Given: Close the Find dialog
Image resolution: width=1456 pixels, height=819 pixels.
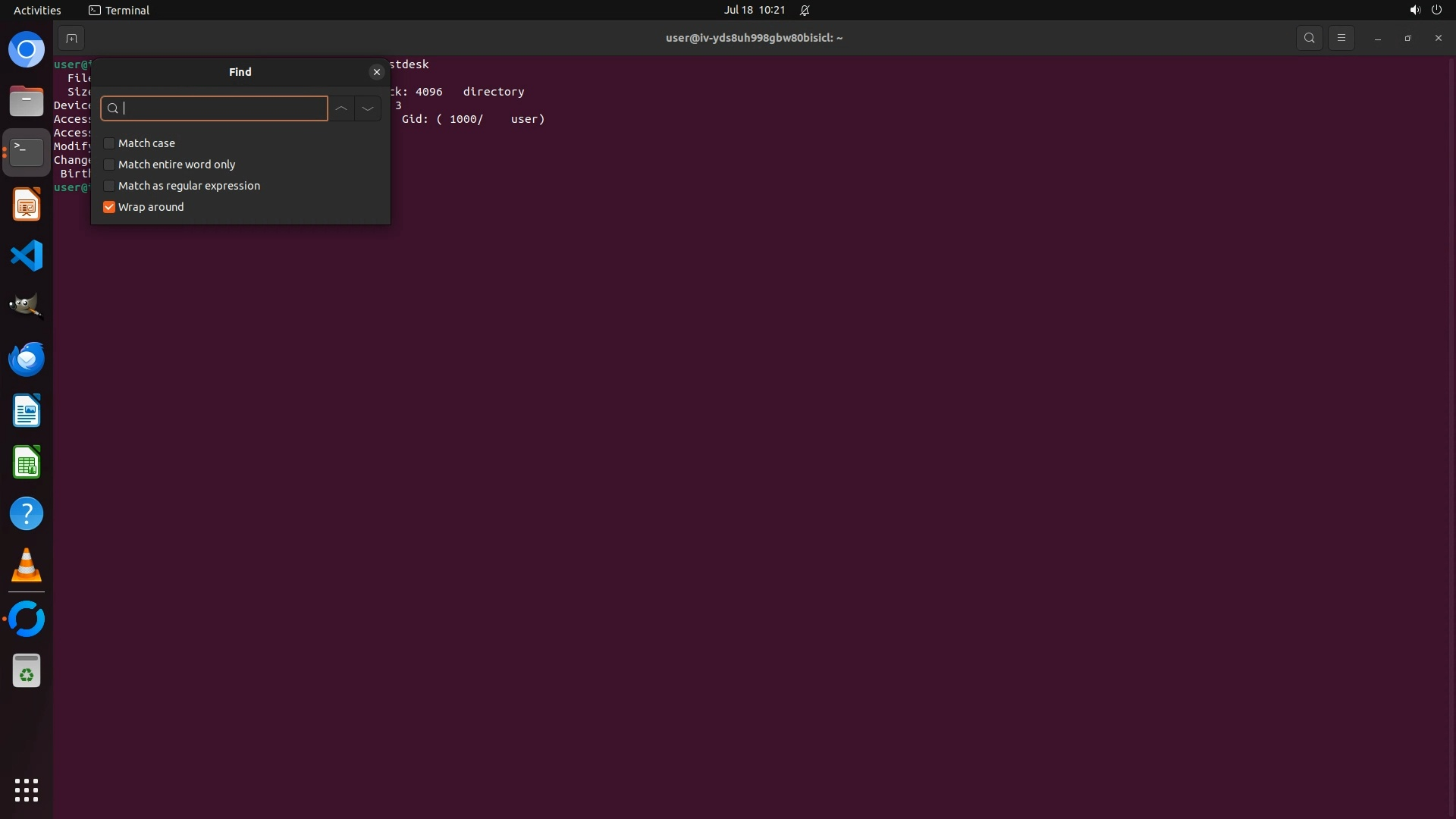Looking at the screenshot, I should pos(376,72).
